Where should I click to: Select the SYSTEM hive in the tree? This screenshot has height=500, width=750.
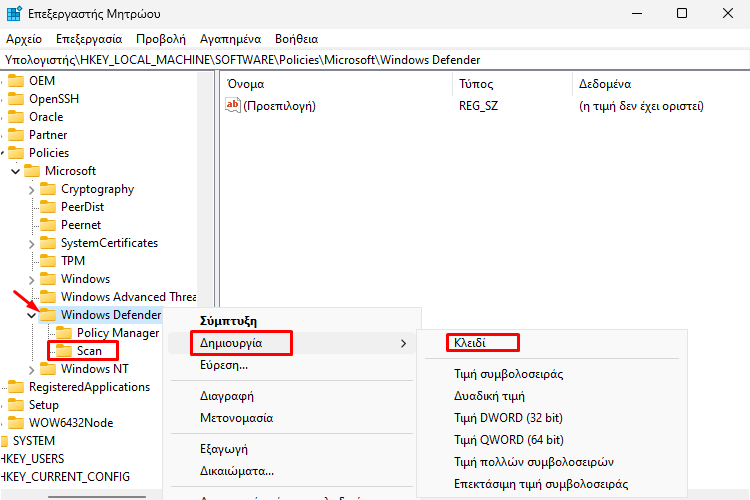point(34,441)
